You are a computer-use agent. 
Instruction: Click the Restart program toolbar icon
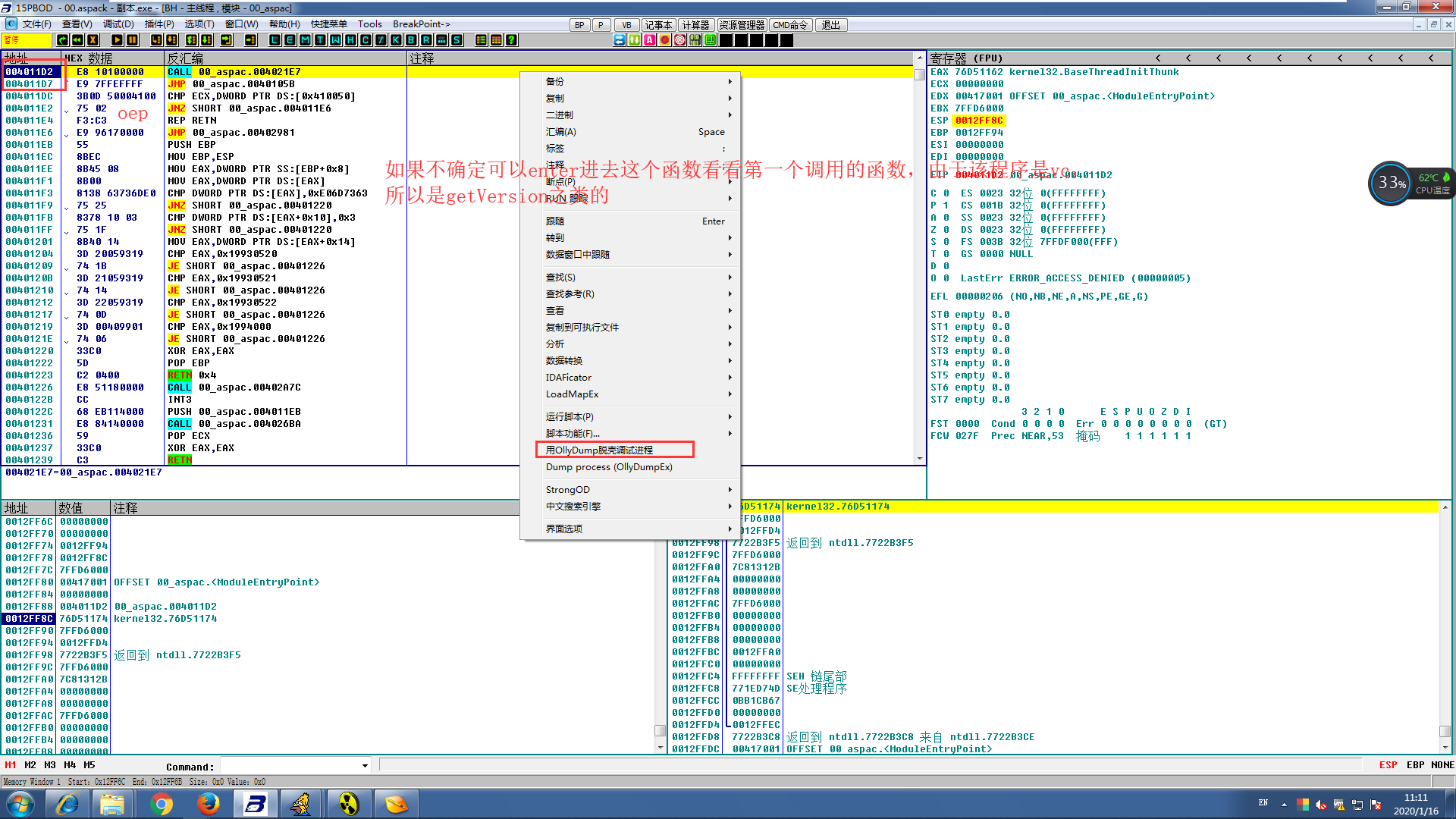tap(77, 40)
